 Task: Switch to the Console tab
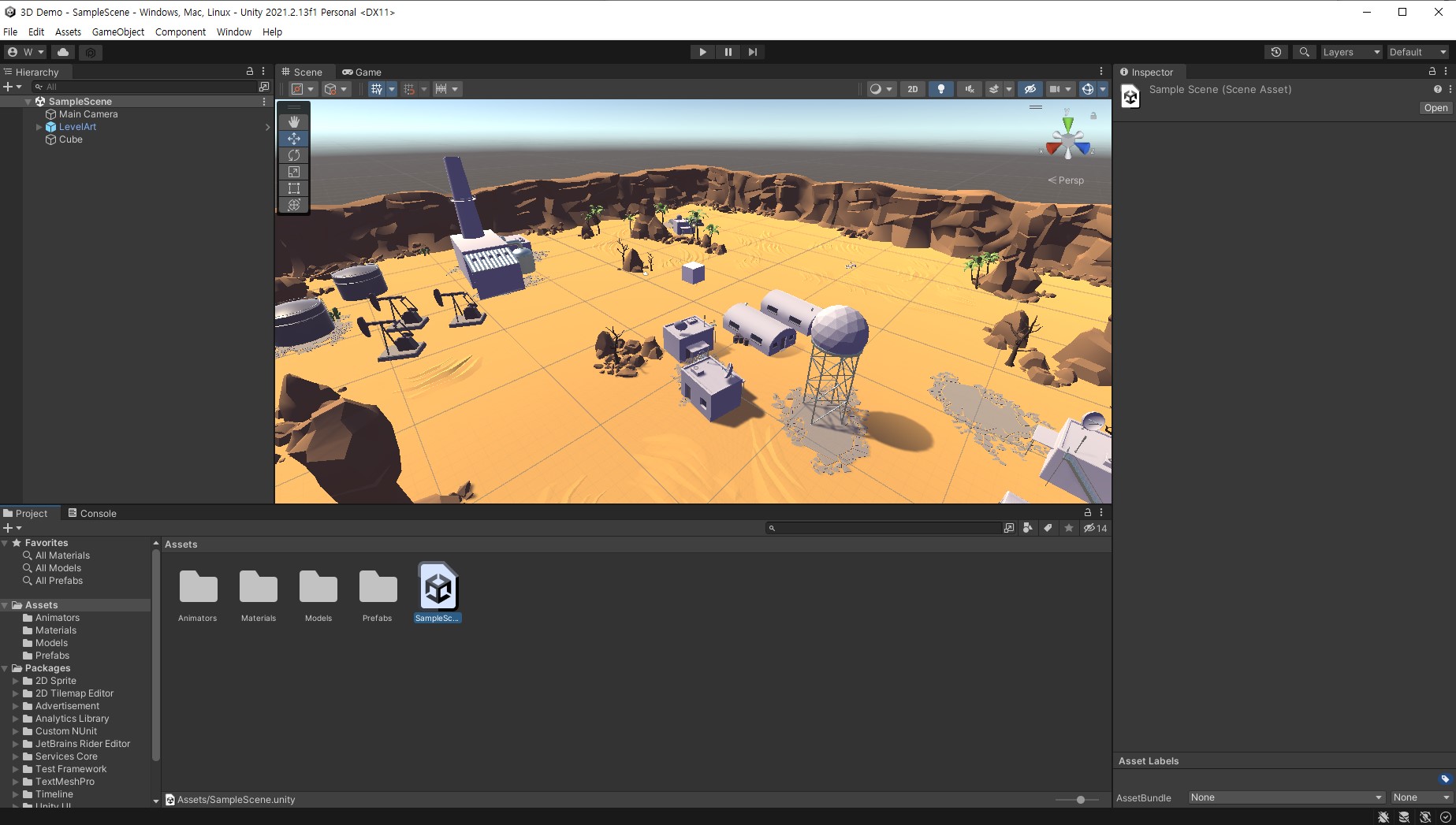(x=92, y=513)
